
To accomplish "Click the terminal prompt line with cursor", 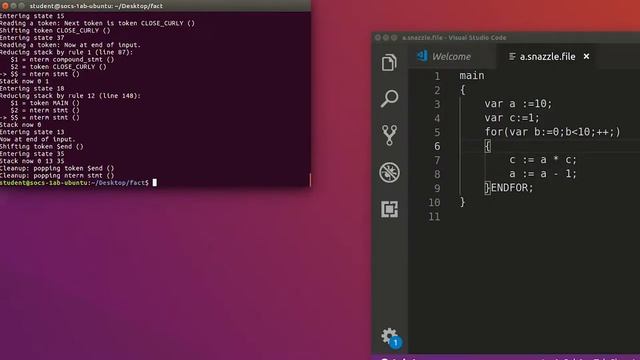I will (x=78, y=183).
